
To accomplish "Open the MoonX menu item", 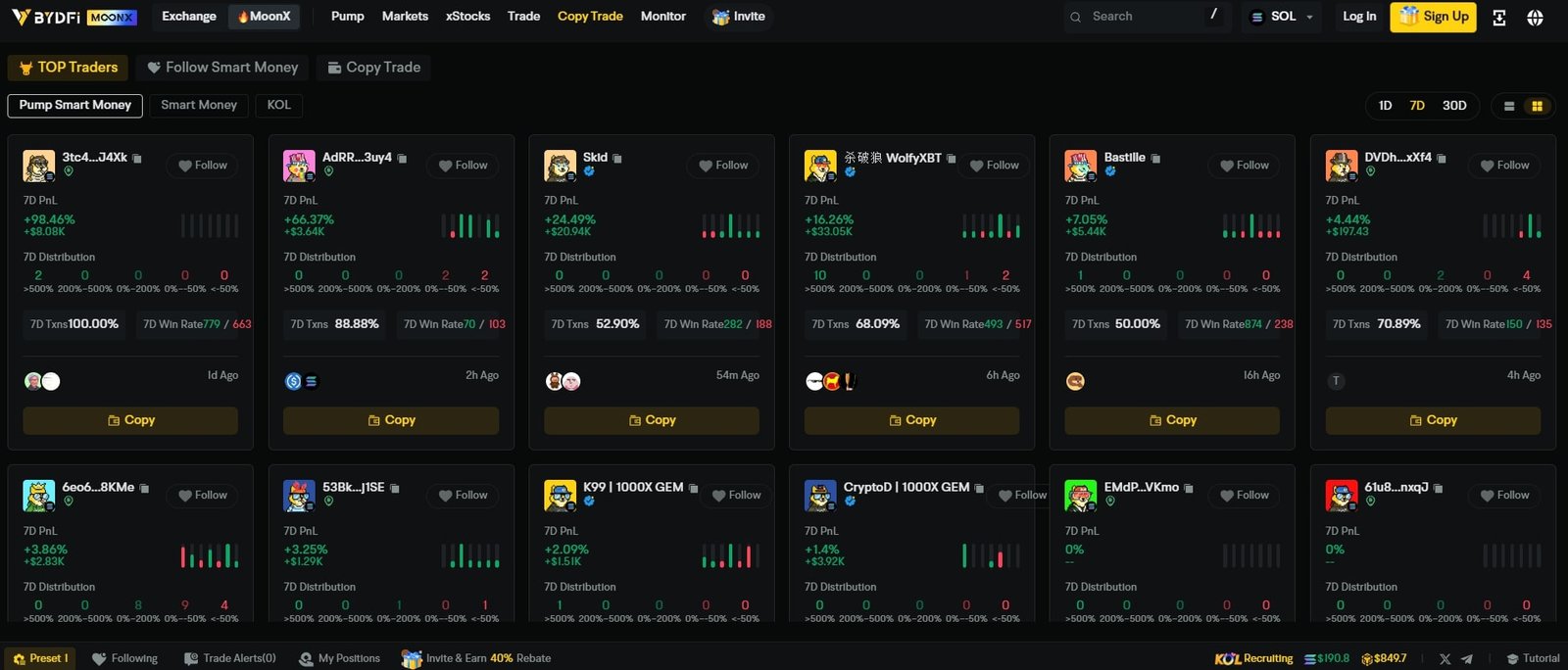I will click(x=264, y=17).
